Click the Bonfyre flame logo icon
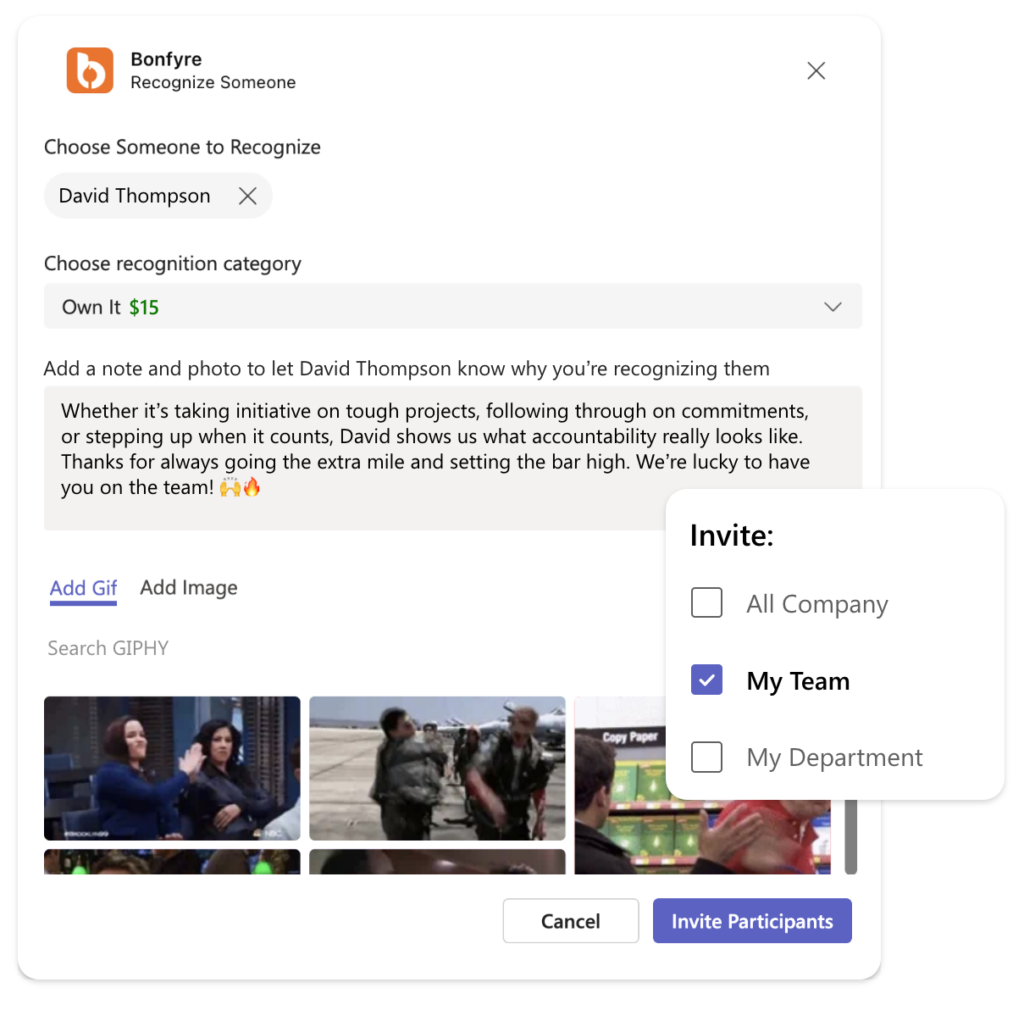 [x=90, y=71]
